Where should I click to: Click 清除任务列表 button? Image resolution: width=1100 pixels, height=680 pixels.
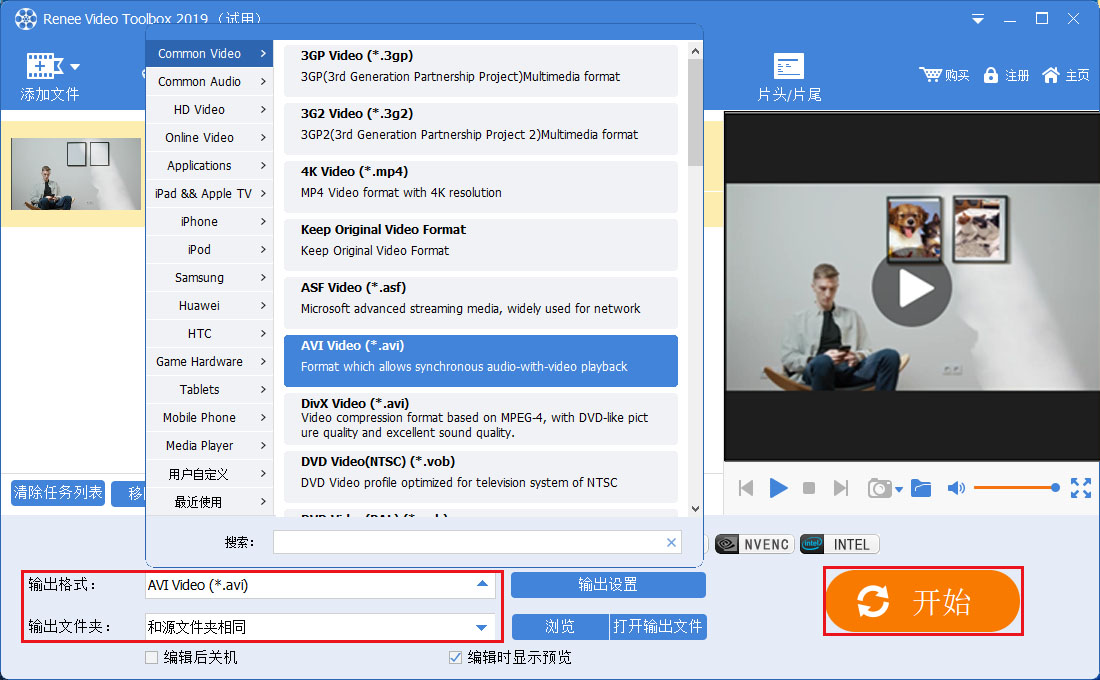point(58,493)
